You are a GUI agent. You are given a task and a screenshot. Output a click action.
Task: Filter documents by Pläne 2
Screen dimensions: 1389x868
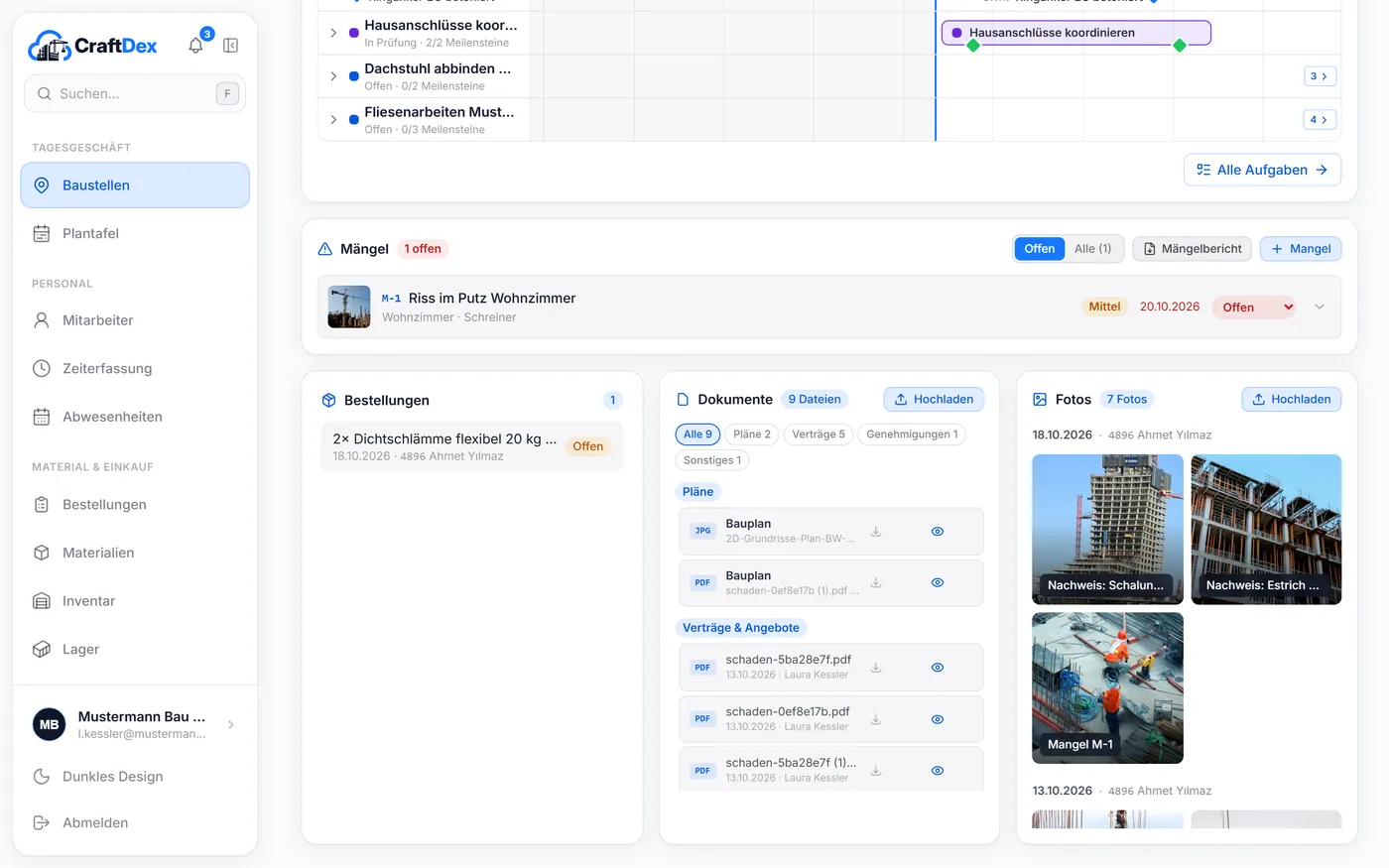[752, 434]
